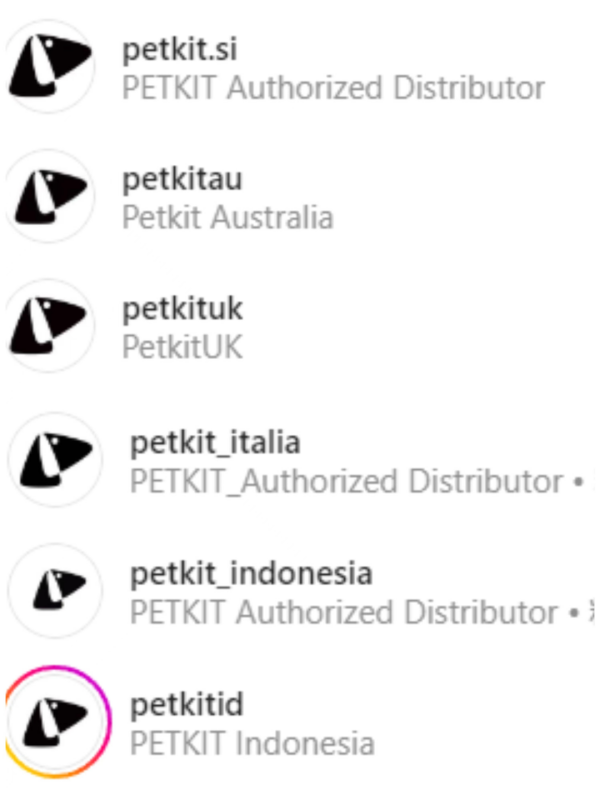Click the bullet separator after petkit_italia's distributor label

(x=578, y=483)
